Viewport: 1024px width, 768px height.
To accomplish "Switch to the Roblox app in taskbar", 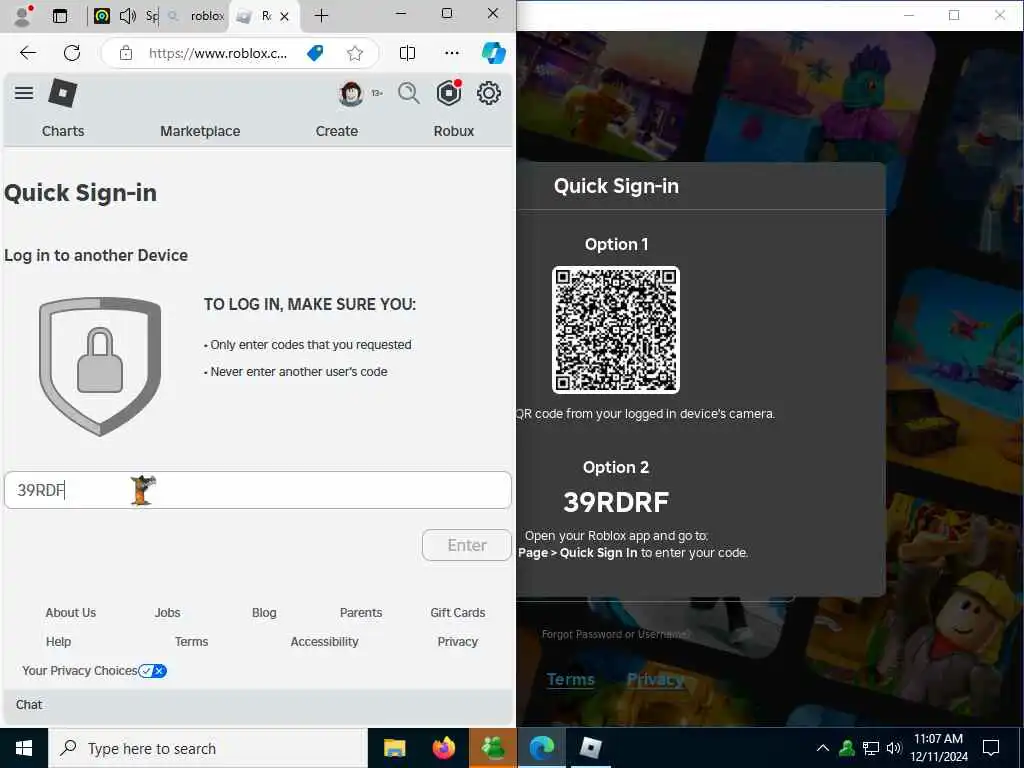I will [x=591, y=748].
